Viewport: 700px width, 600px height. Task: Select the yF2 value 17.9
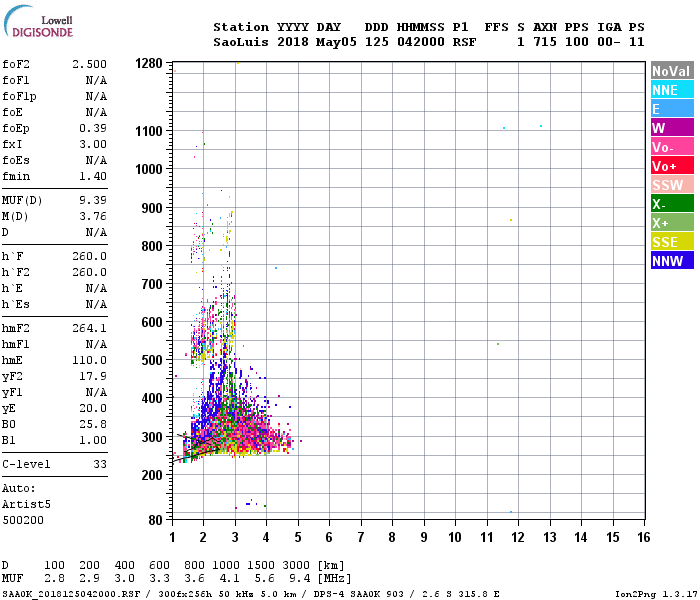coord(93,376)
